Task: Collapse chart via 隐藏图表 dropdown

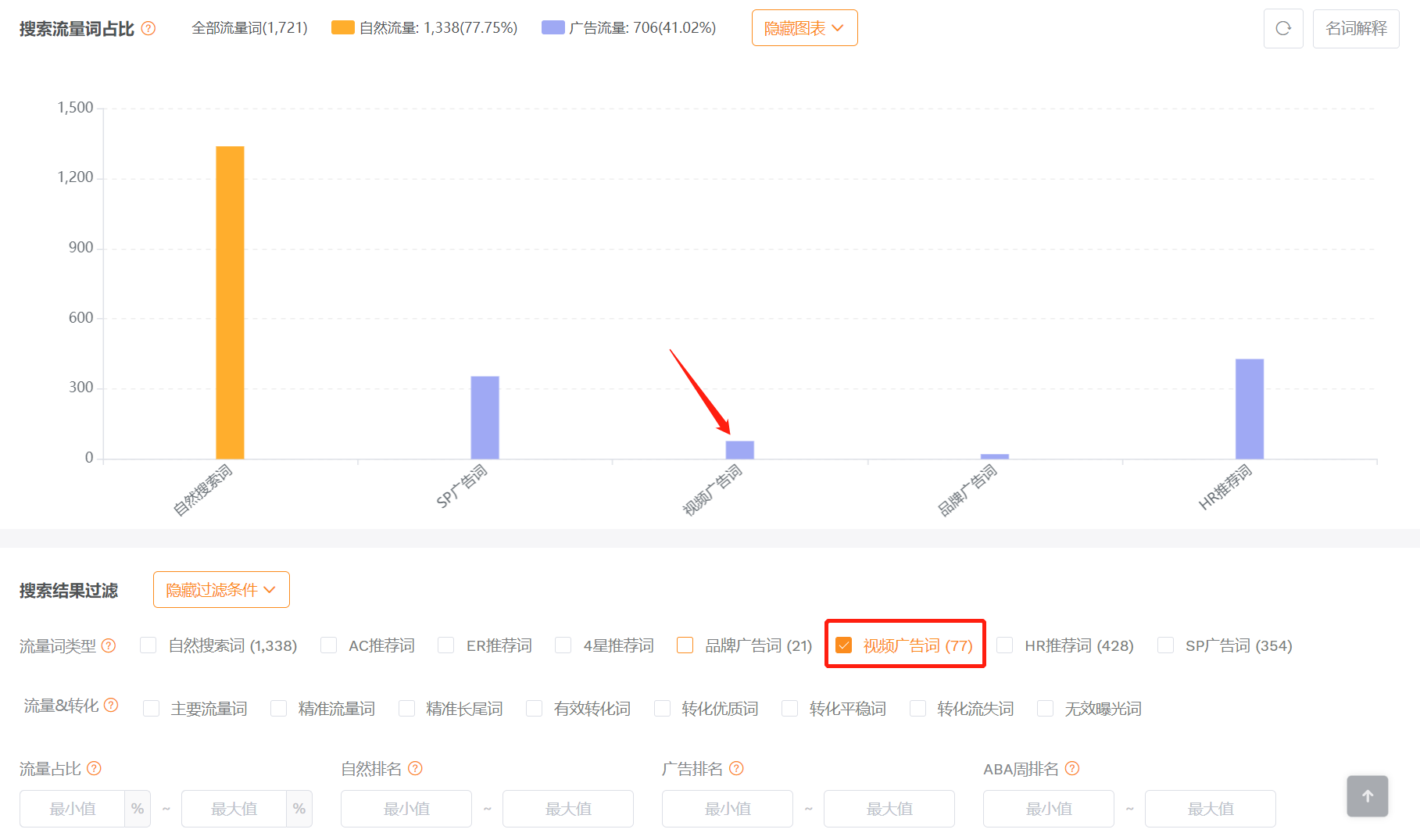Action: [804, 28]
